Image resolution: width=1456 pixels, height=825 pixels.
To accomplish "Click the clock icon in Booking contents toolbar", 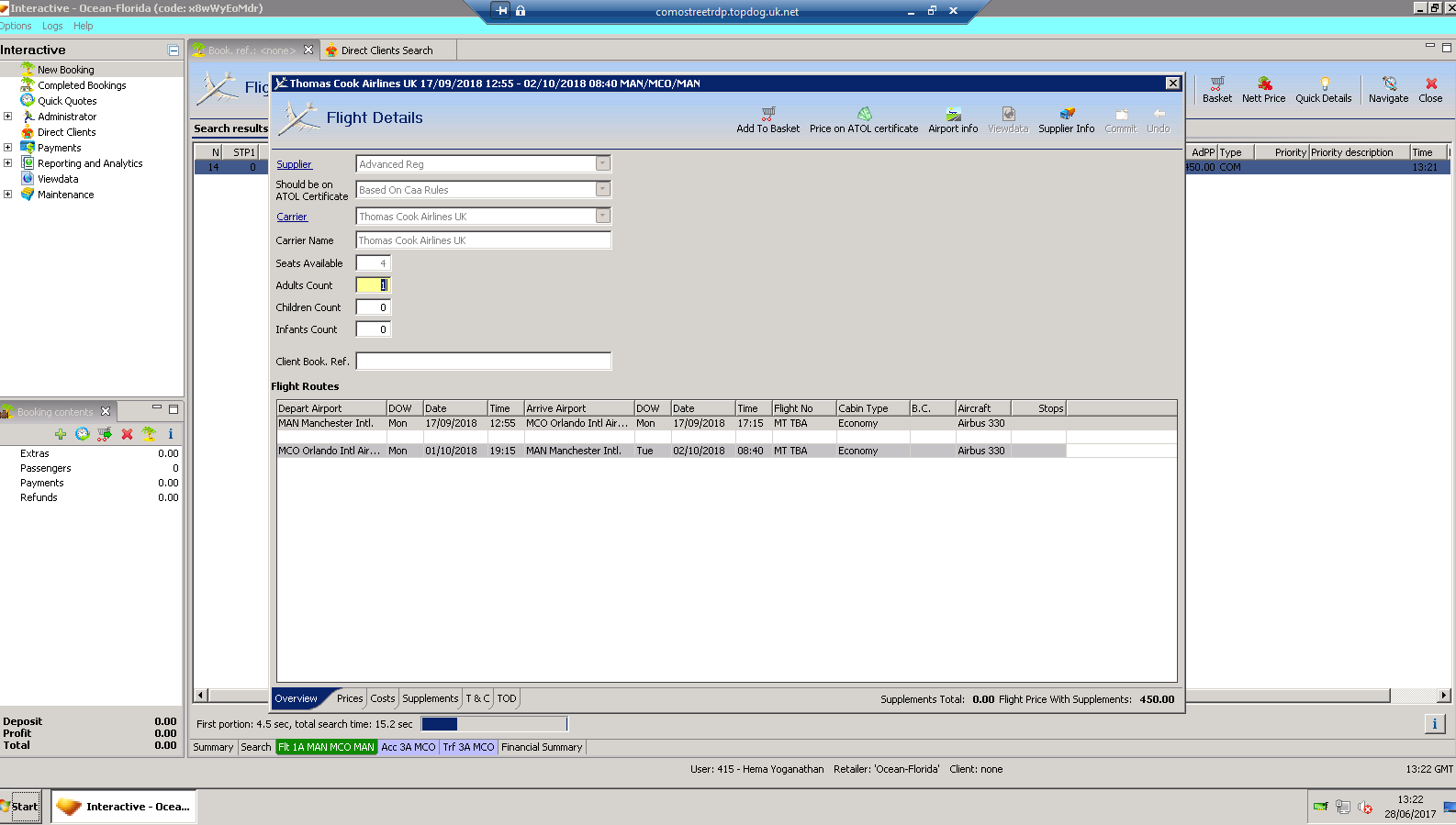I will tap(83, 434).
